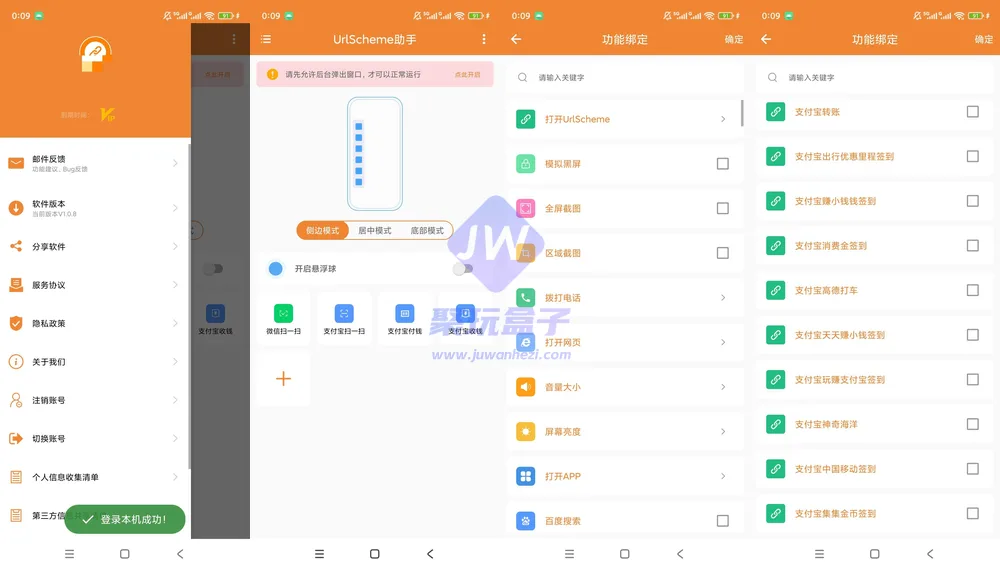This screenshot has width=1000, height=569.
Task: Select the 居中模式 tab
Action: [374, 230]
